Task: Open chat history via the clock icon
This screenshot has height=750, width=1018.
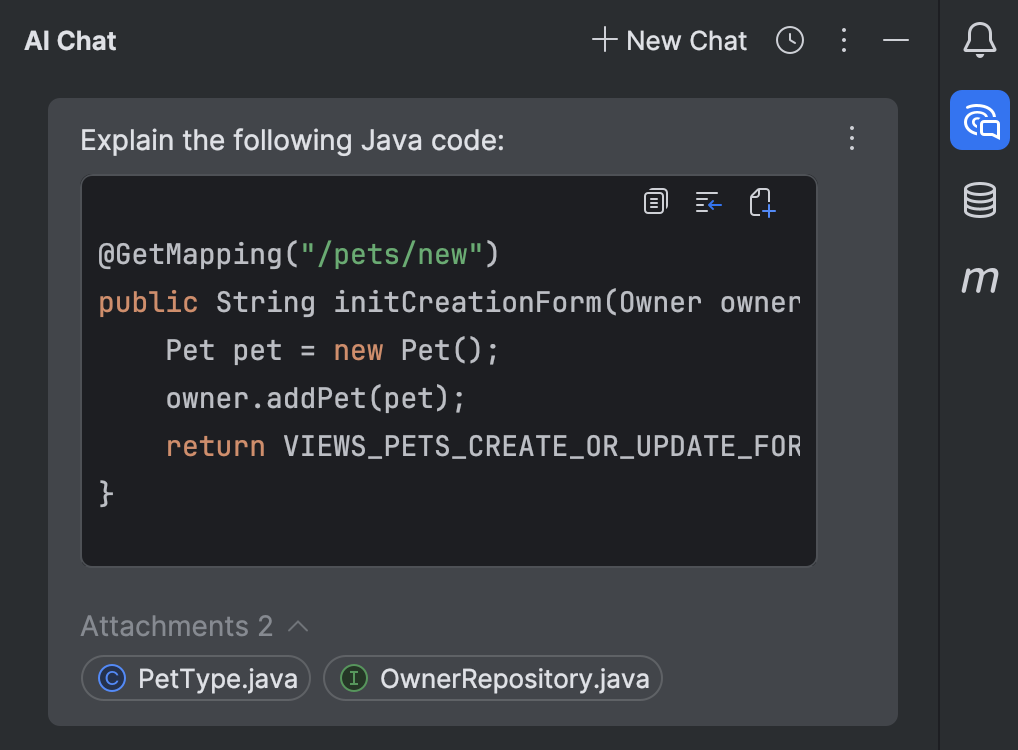Action: [x=789, y=40]
